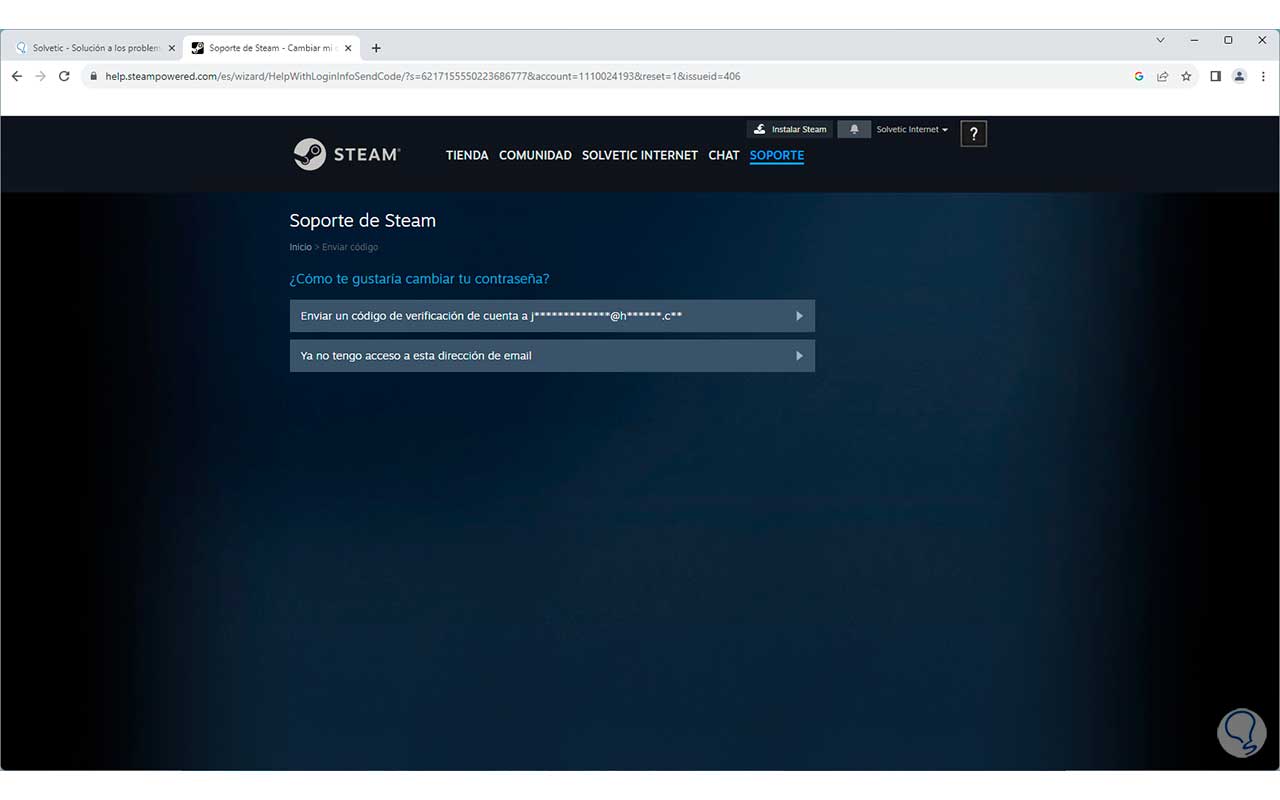
Task: Maximize the browser window
Action: pyautogui.click(x=1228, y=41)
